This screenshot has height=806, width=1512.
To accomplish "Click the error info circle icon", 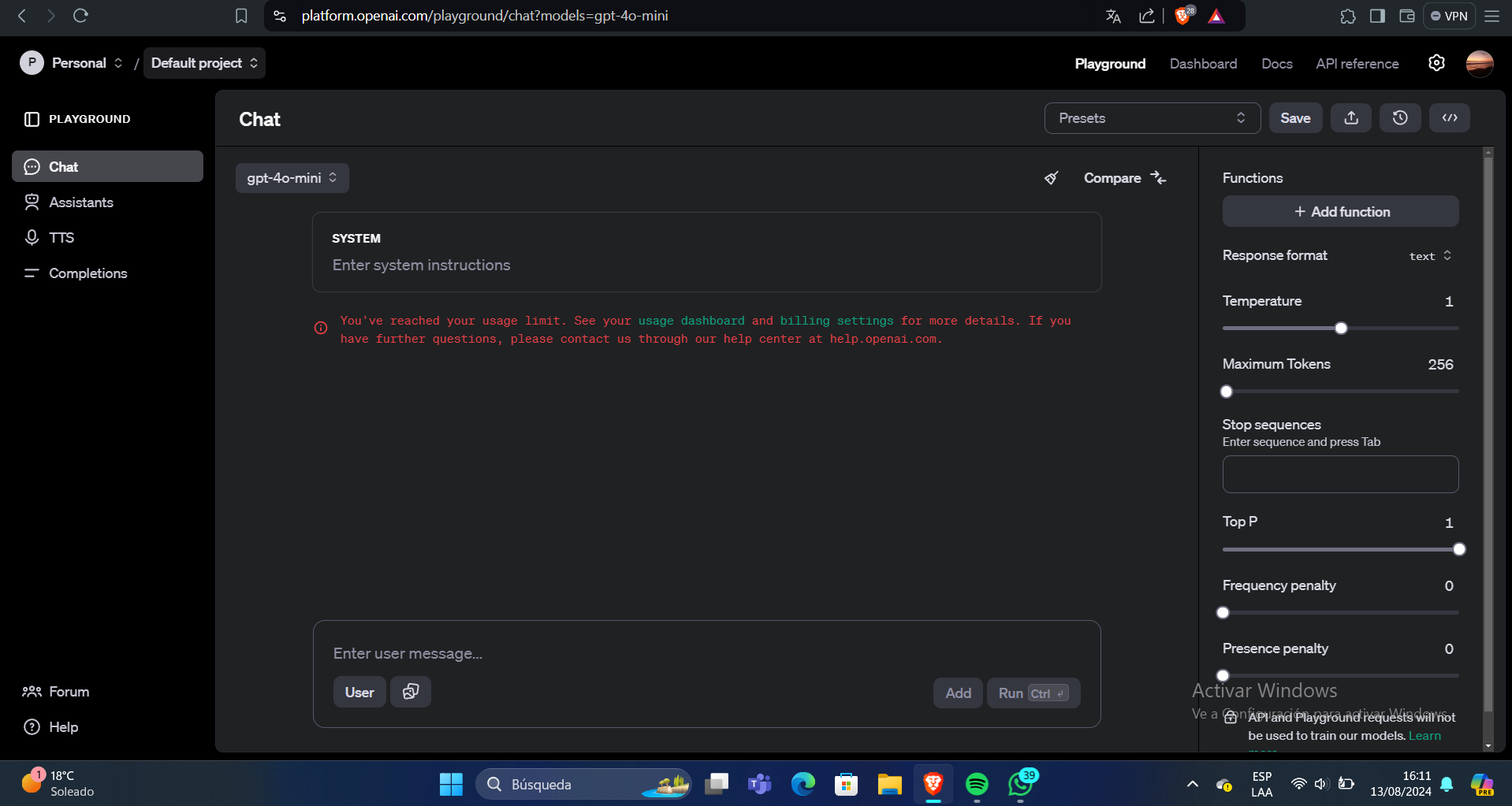I will (x=321, y=328).
